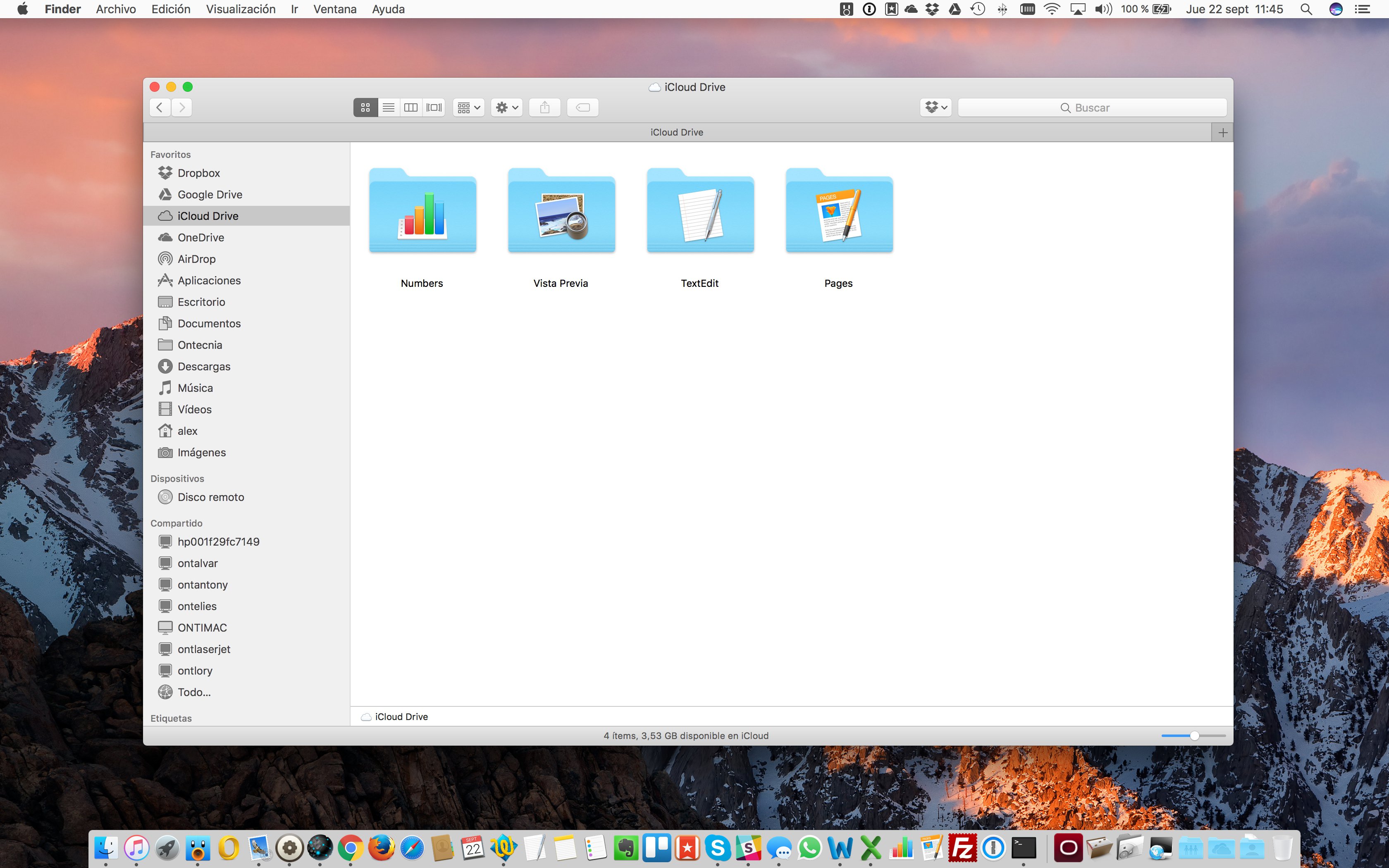Open Dropbox in sidebar
The height and width of the screenshot is (868, 1389).
246,173
